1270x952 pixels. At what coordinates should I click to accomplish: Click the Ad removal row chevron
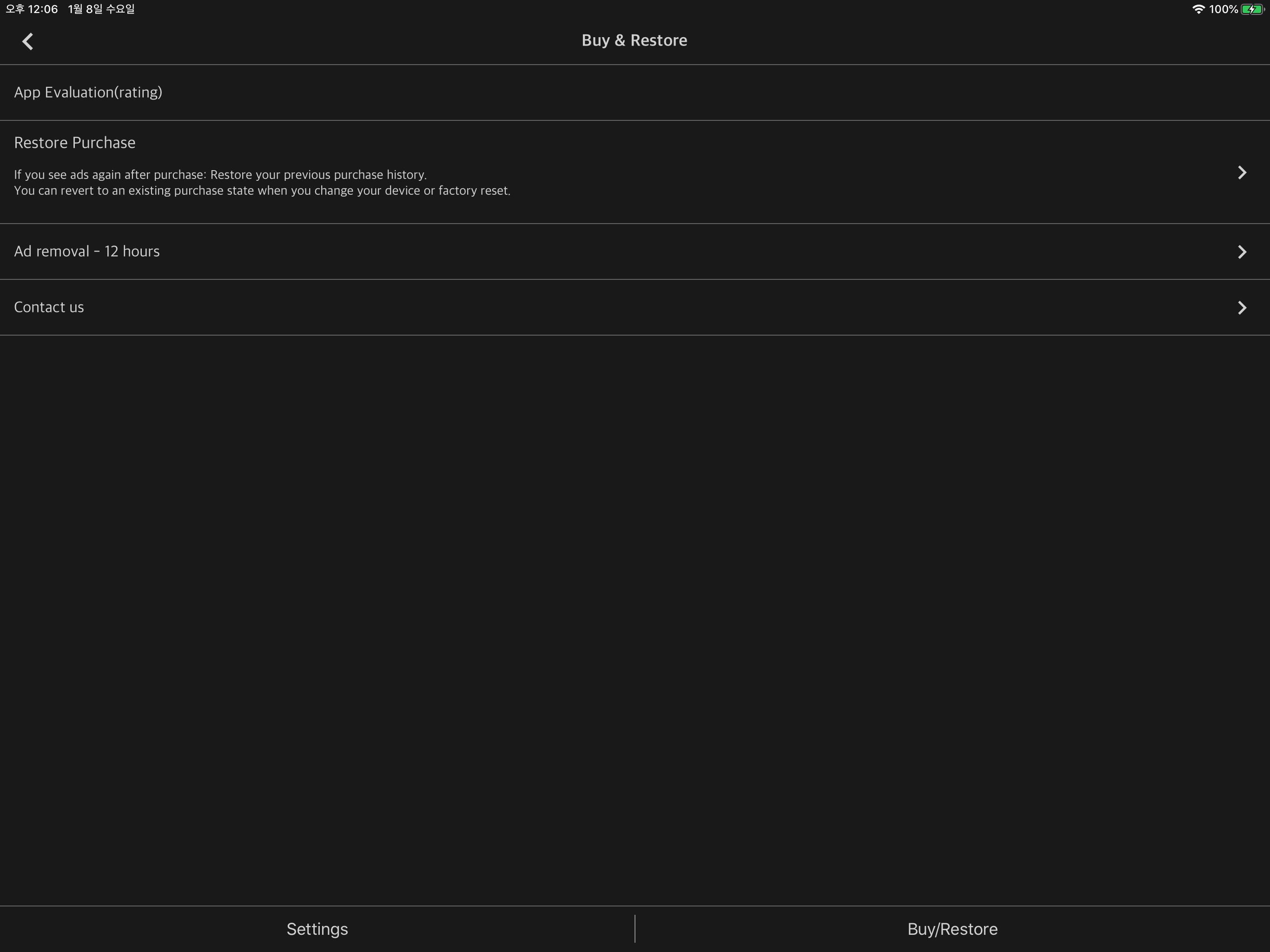click(1242, 252)
